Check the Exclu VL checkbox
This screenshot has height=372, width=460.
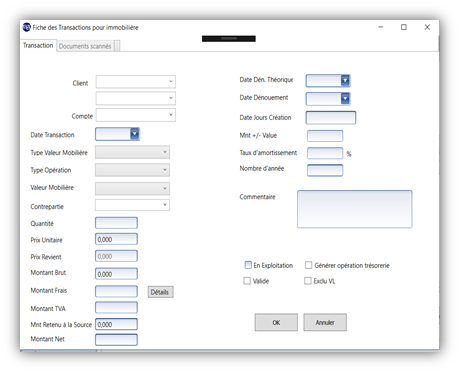click(x=308, y=281)
